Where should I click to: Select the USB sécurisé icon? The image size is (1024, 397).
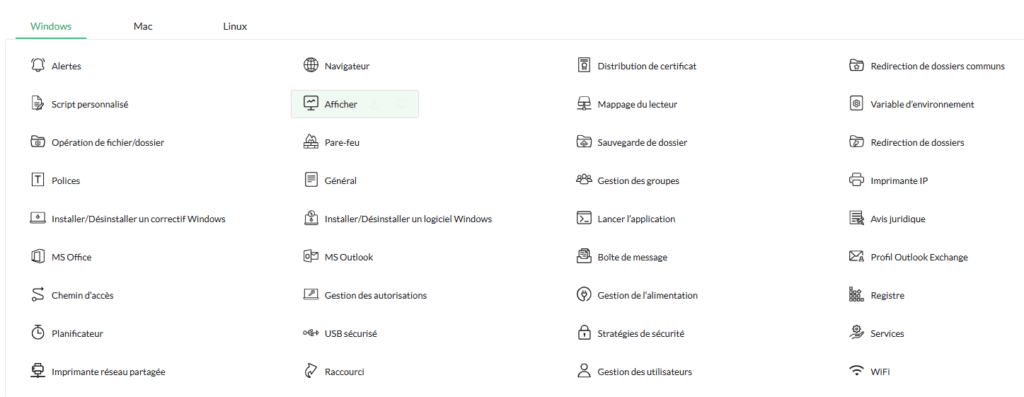(311, 333)
